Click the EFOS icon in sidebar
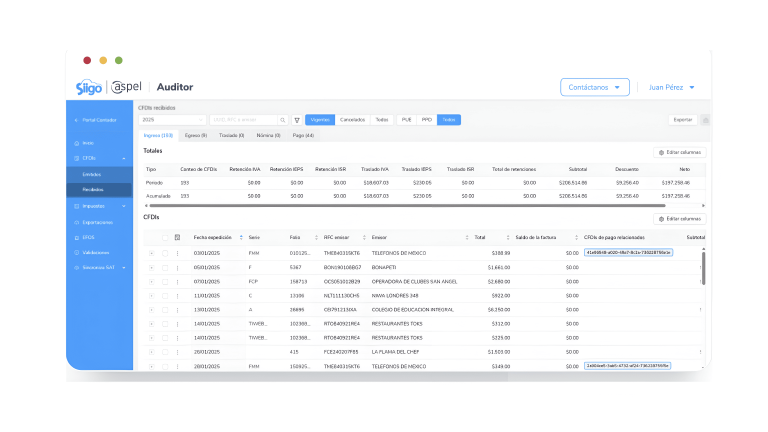 [76, 237]
